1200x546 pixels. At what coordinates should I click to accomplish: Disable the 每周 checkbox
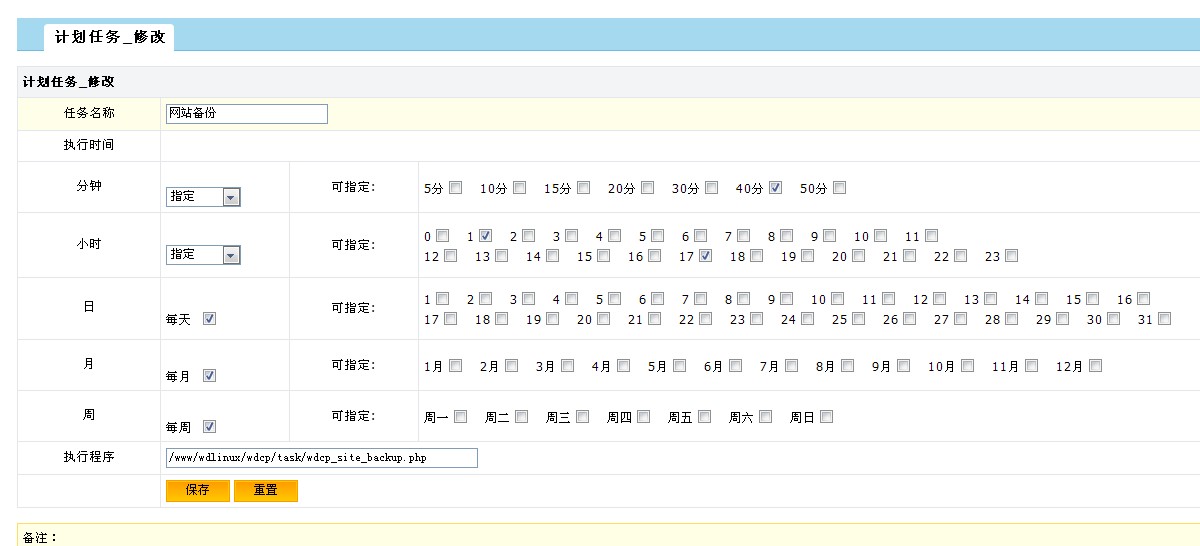(210, 426)
